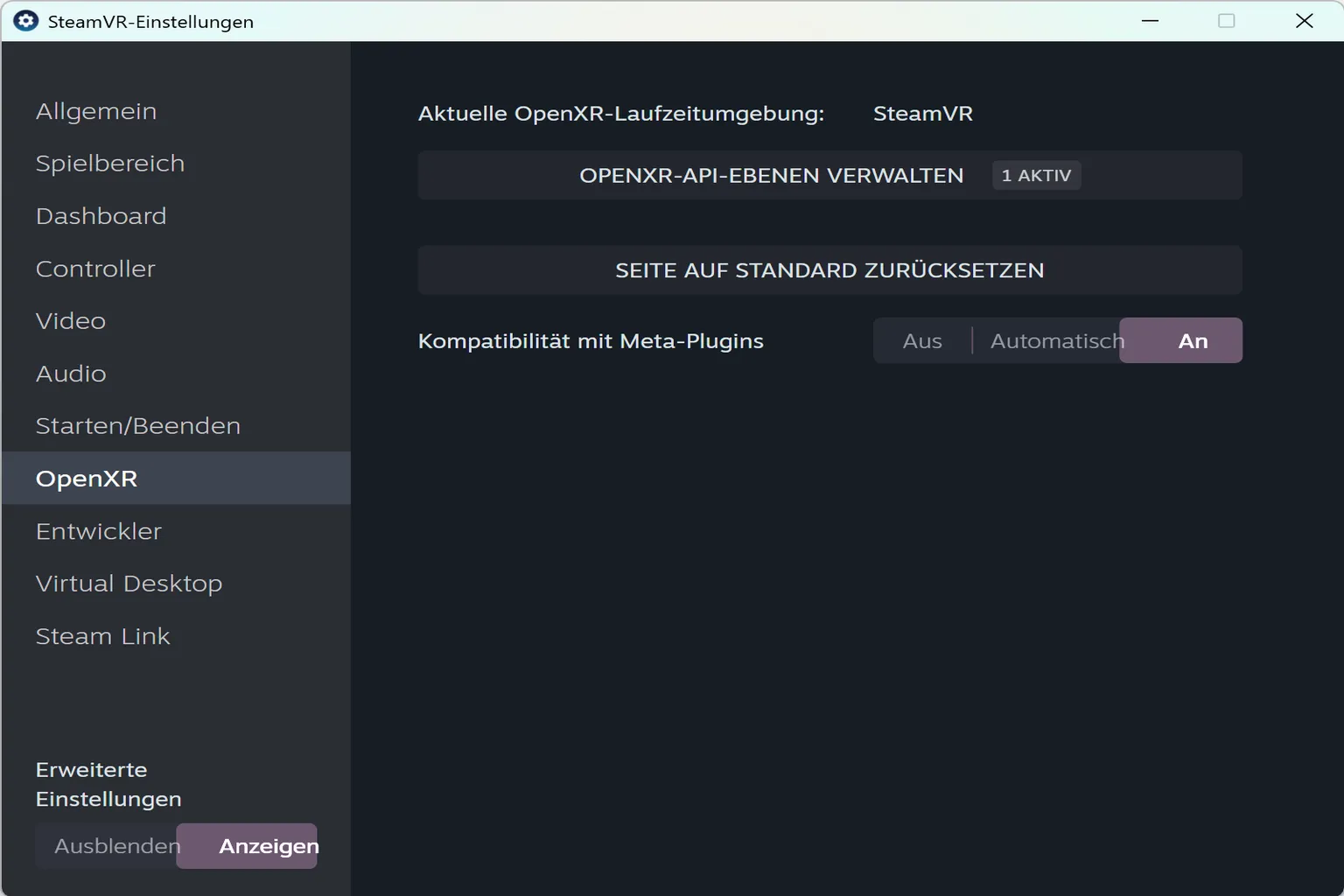The height and width of the screenshot is (896, 1344).
Task: Set Meta-Plugins compatibility to An
Action: point(1181,340)
